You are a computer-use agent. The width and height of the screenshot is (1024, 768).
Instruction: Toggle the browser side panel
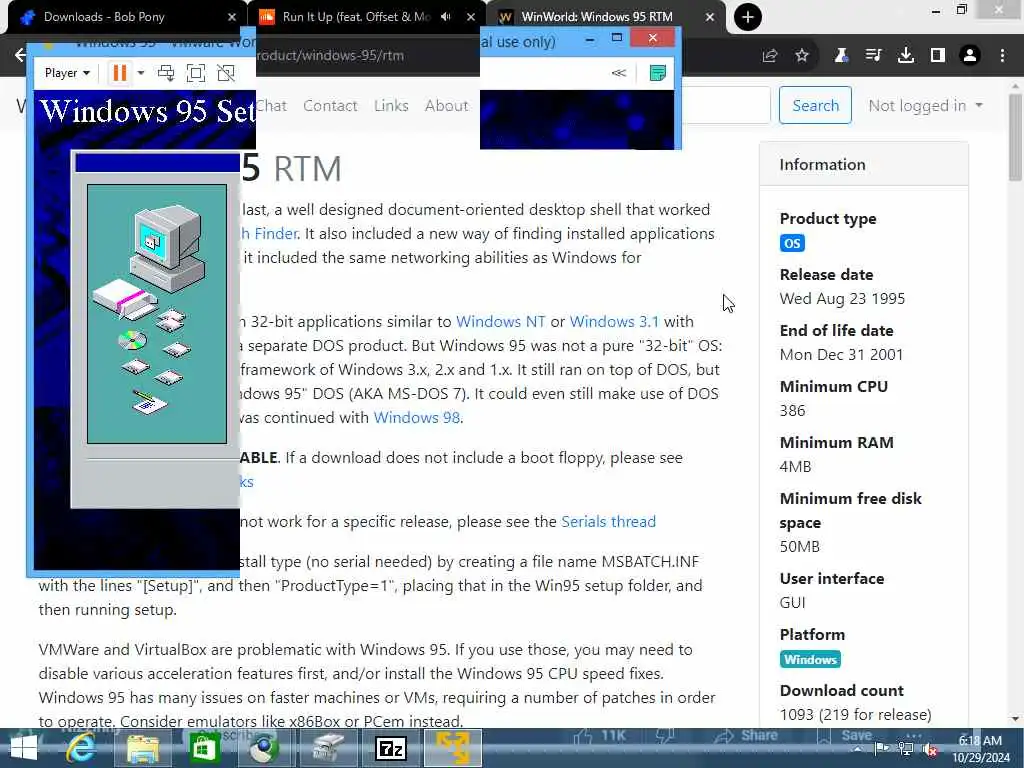tap(938, 56)
